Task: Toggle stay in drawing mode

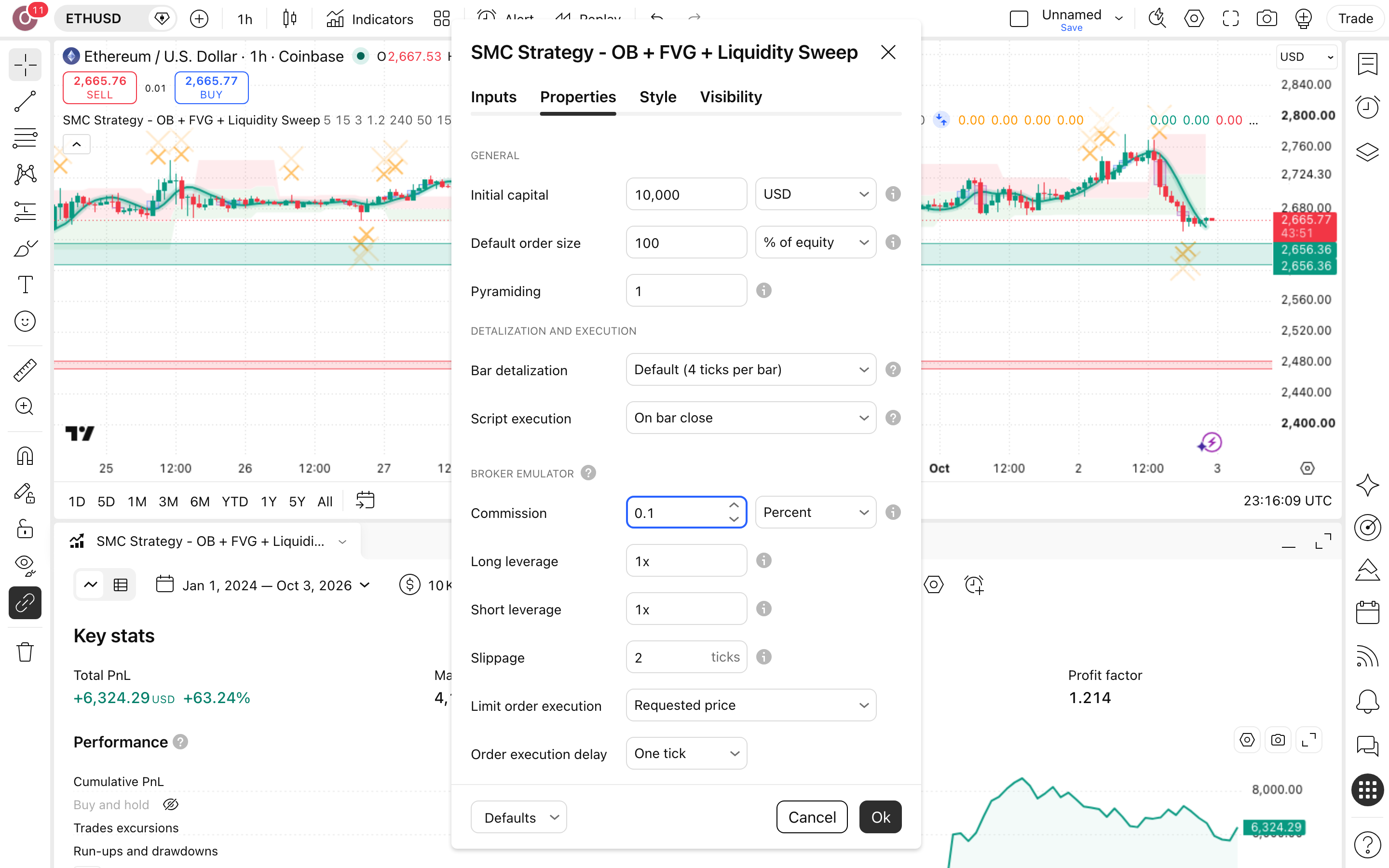Action: point(25,493)
